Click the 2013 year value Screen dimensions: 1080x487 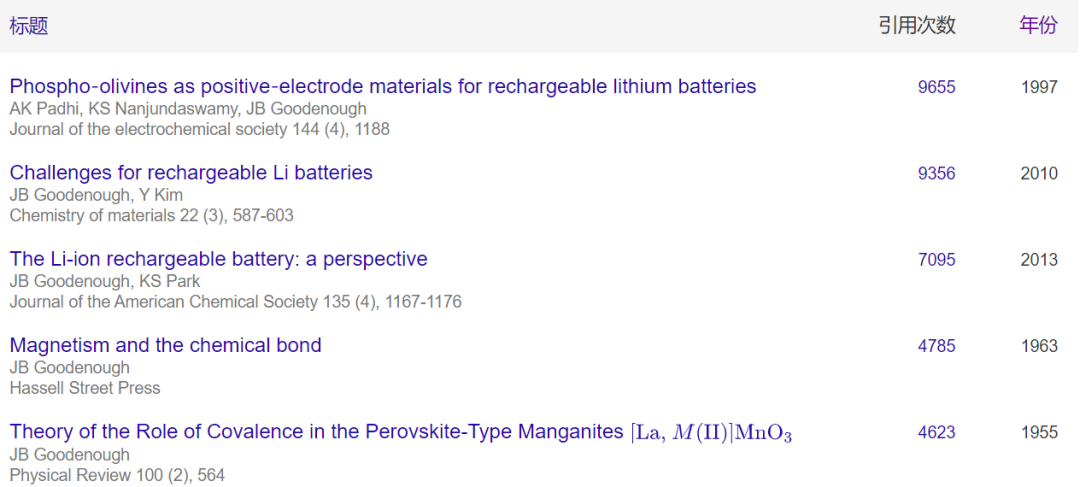(x=1039, y=260)
